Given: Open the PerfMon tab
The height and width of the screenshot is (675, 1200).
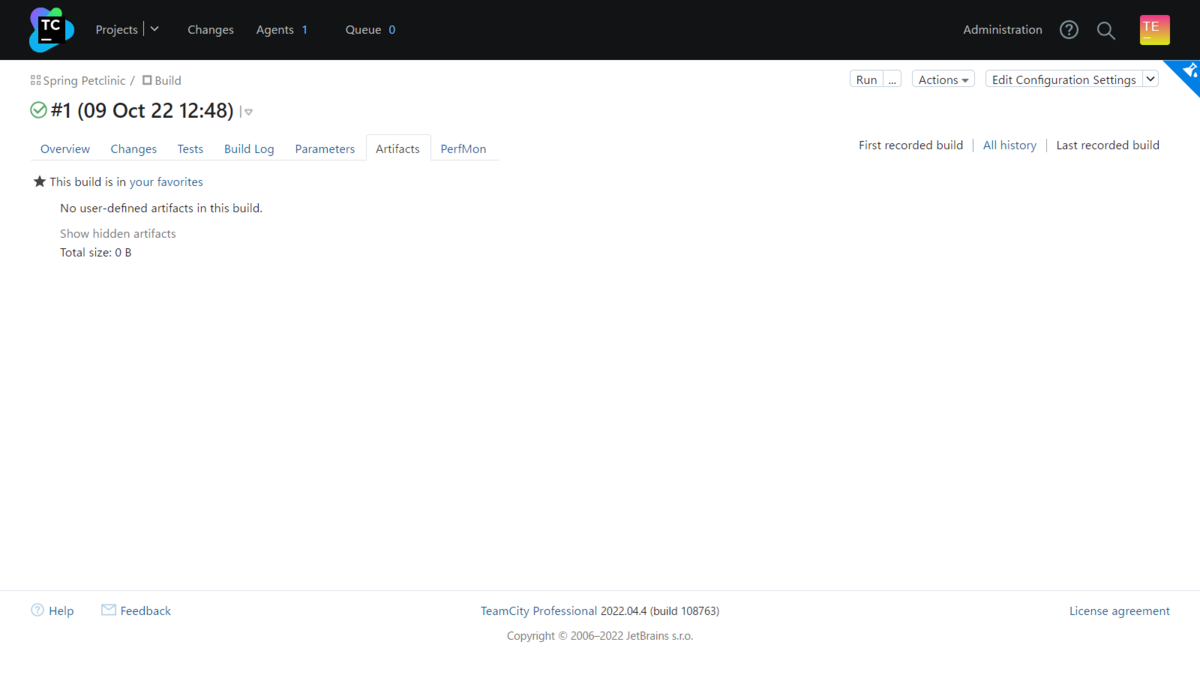Looking at the screenshot, I should [463, 149].
